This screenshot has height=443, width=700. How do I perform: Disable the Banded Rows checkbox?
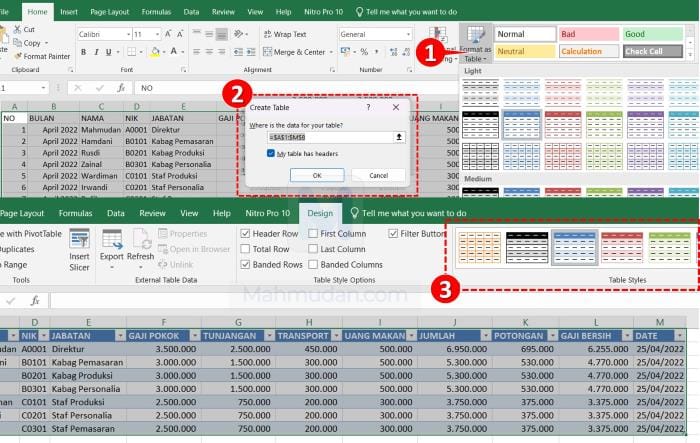(245, 265)
